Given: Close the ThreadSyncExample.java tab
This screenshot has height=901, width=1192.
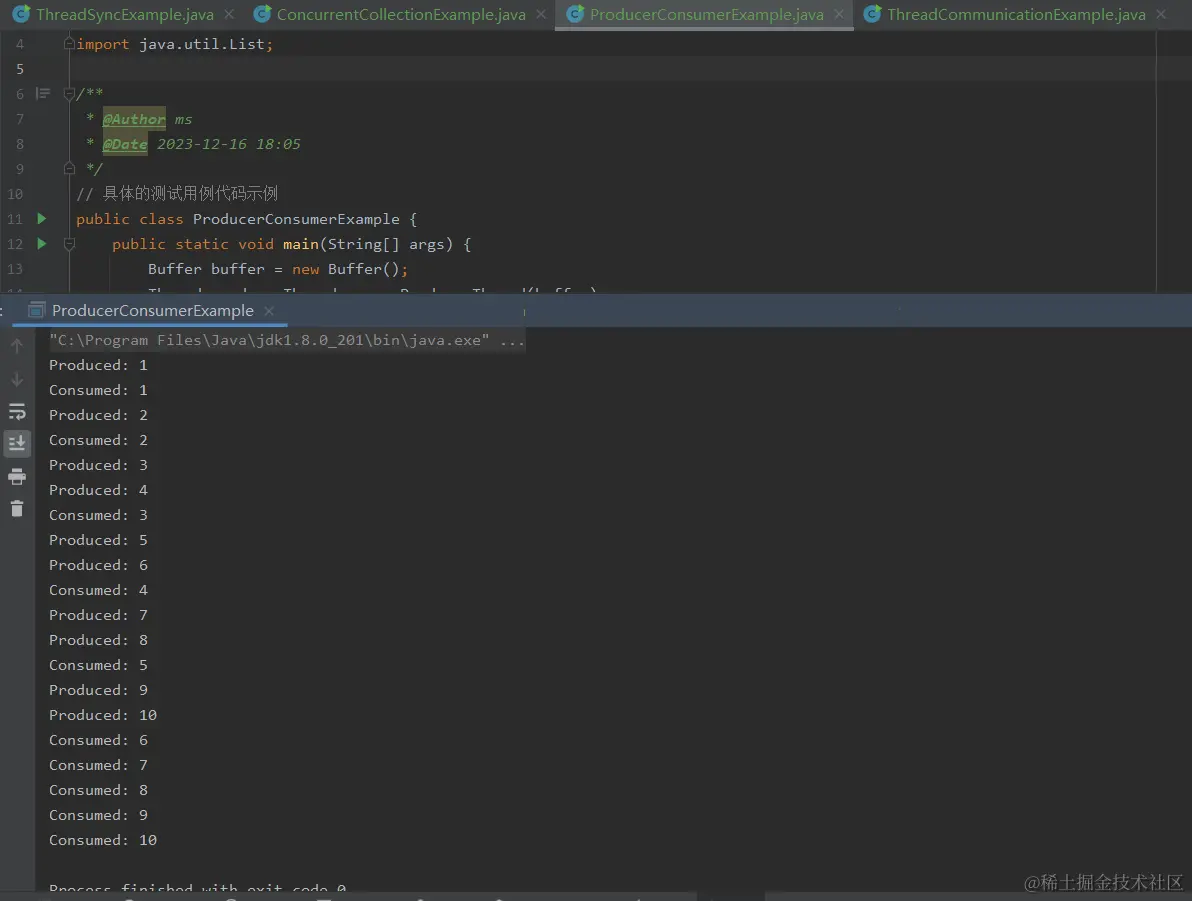Looking at the screenshot, I should (229, 14).
